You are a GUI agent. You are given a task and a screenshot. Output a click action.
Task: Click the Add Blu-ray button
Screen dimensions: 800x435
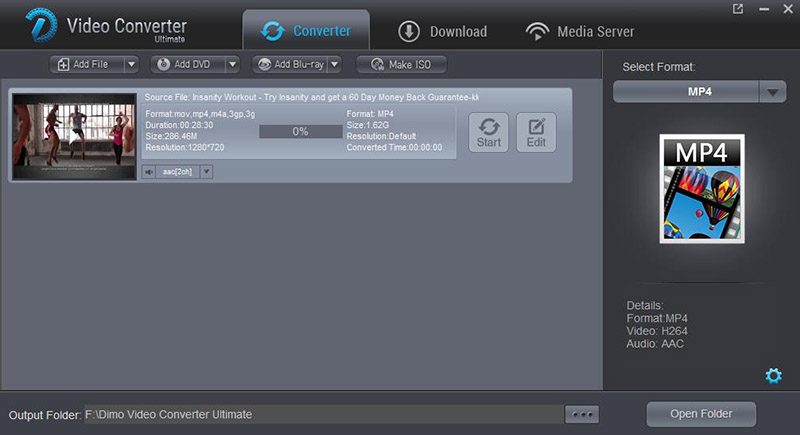pyautogui.click(x=290, y=64)
